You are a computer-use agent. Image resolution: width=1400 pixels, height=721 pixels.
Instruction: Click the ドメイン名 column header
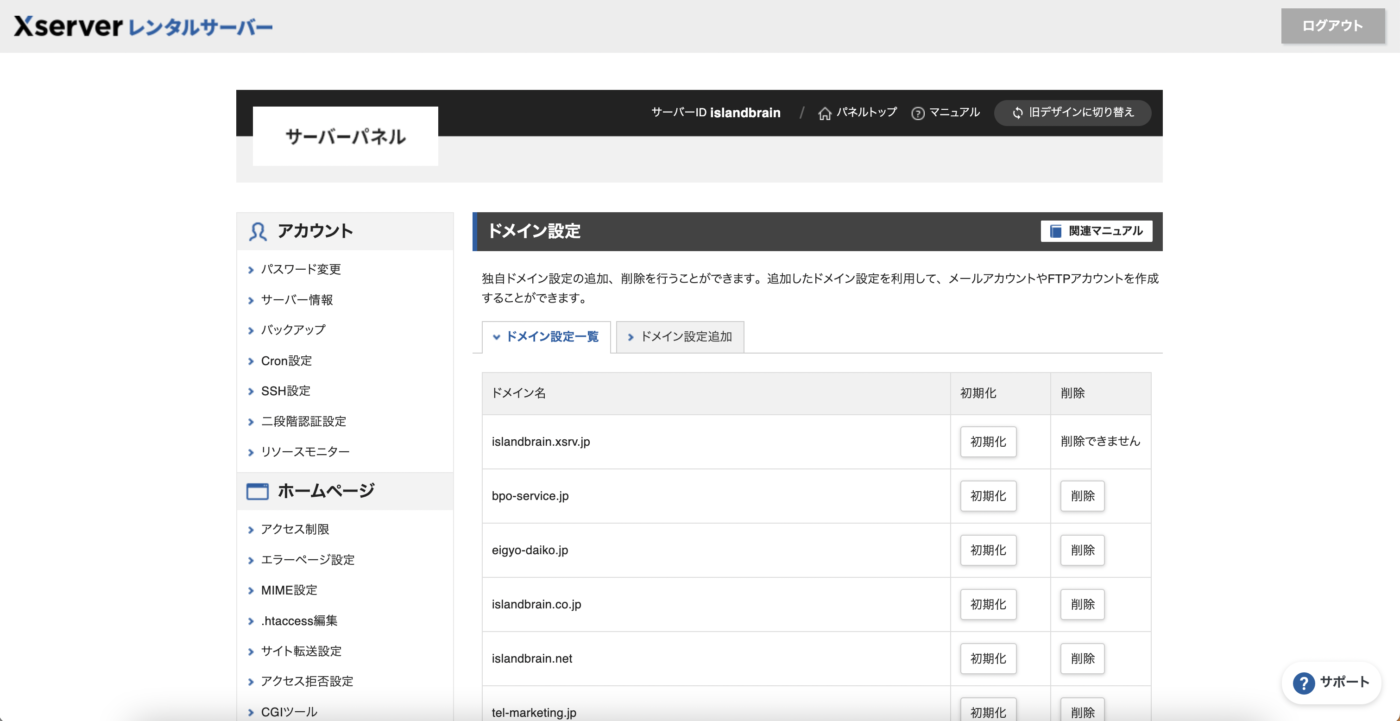716,393
